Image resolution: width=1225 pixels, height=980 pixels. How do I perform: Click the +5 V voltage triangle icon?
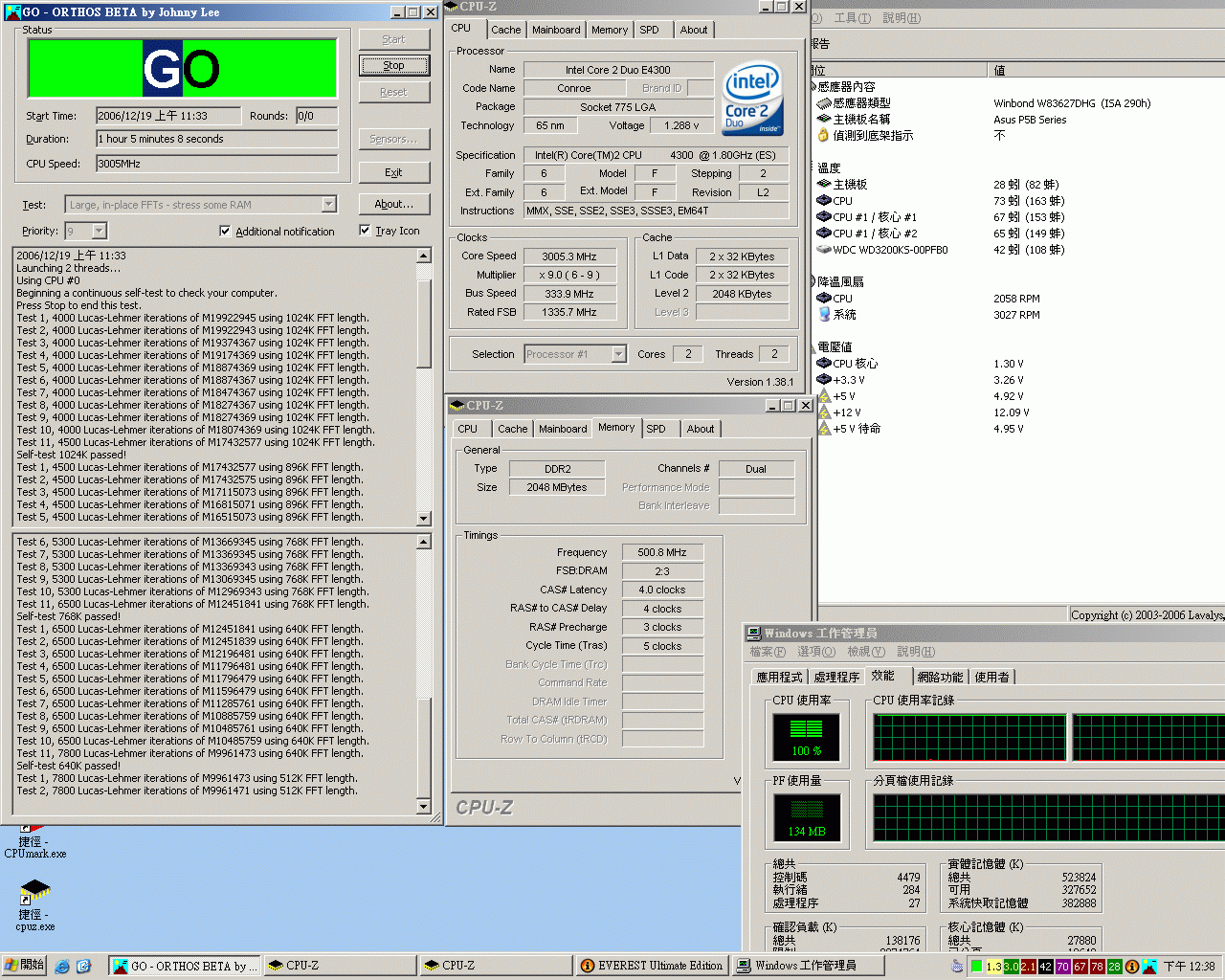824,396
